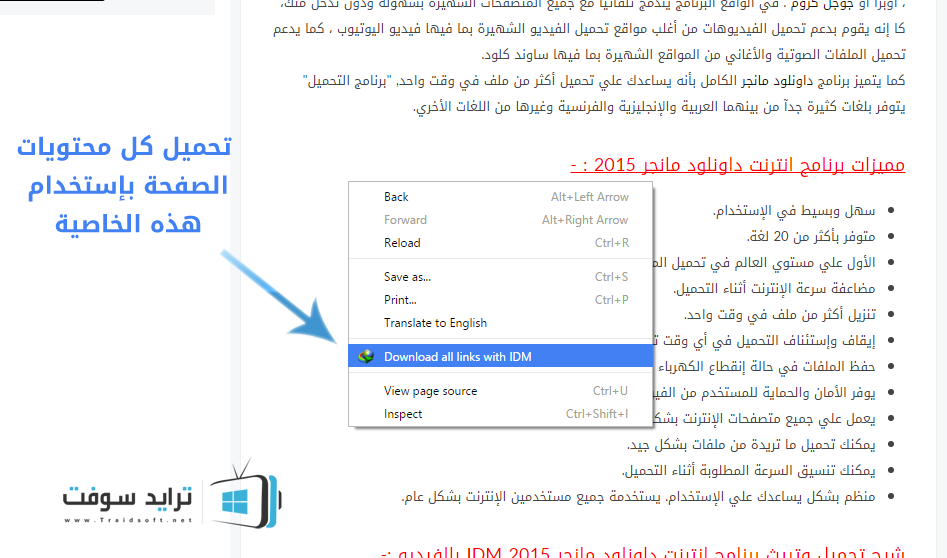This screenshot has width=947, height=558.
Task: Click bullet يمكنك تنسيق السرعة المطلوبة أثناء التحميل
Action: coord(748,470)
